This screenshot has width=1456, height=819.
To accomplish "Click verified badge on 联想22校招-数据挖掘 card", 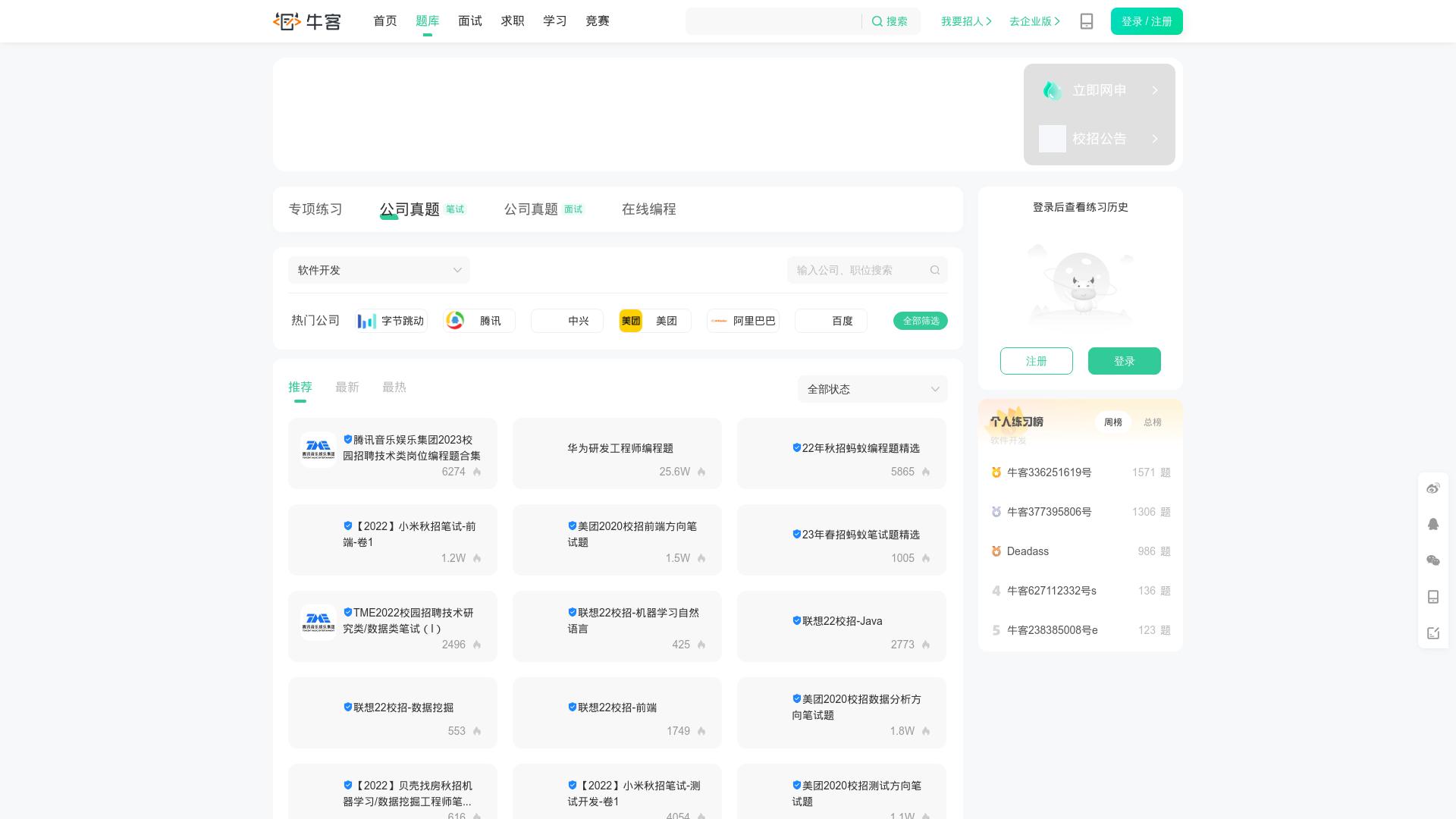I will (348, 707).
